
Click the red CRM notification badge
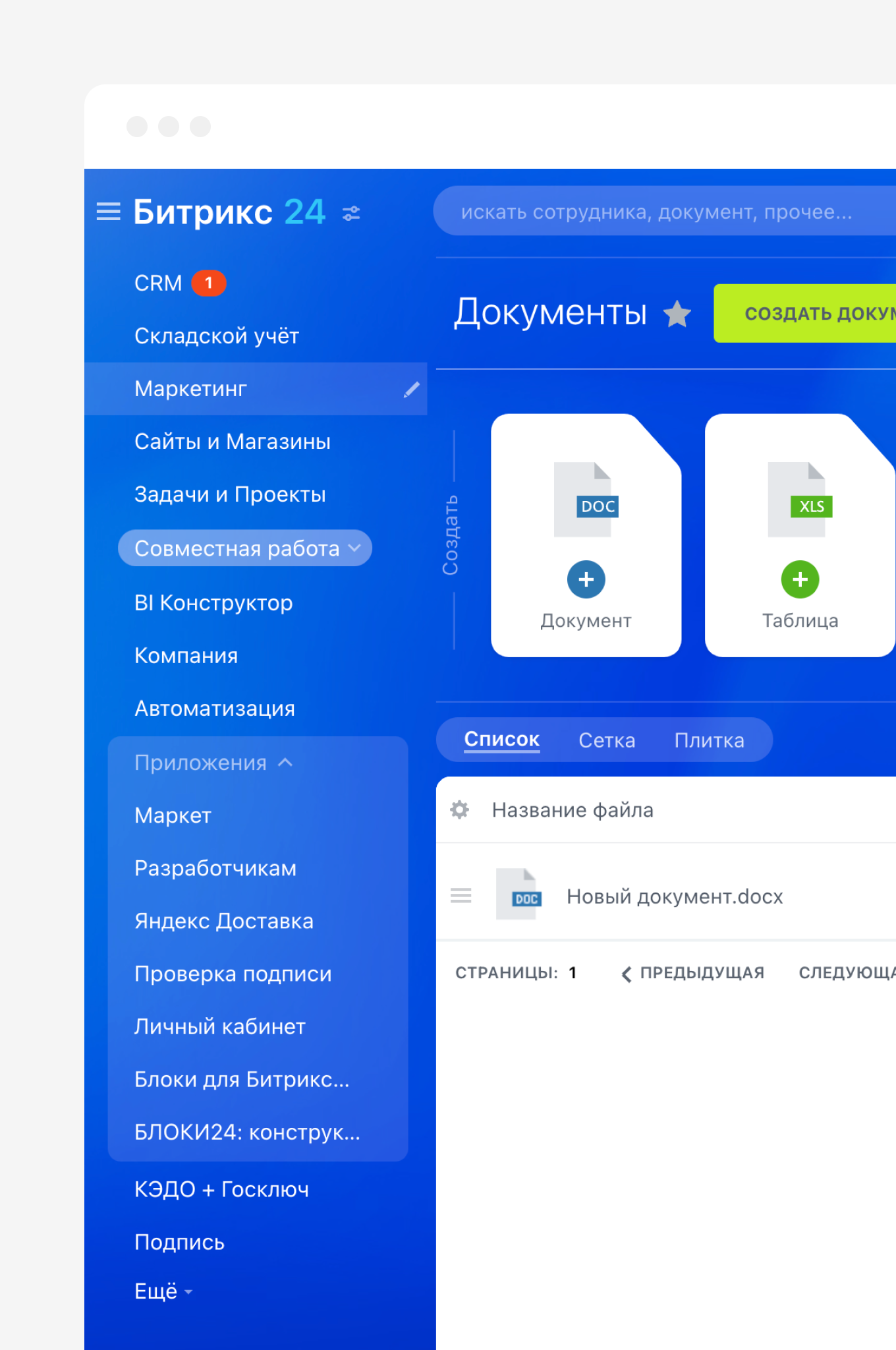click(x=209, y=283)
